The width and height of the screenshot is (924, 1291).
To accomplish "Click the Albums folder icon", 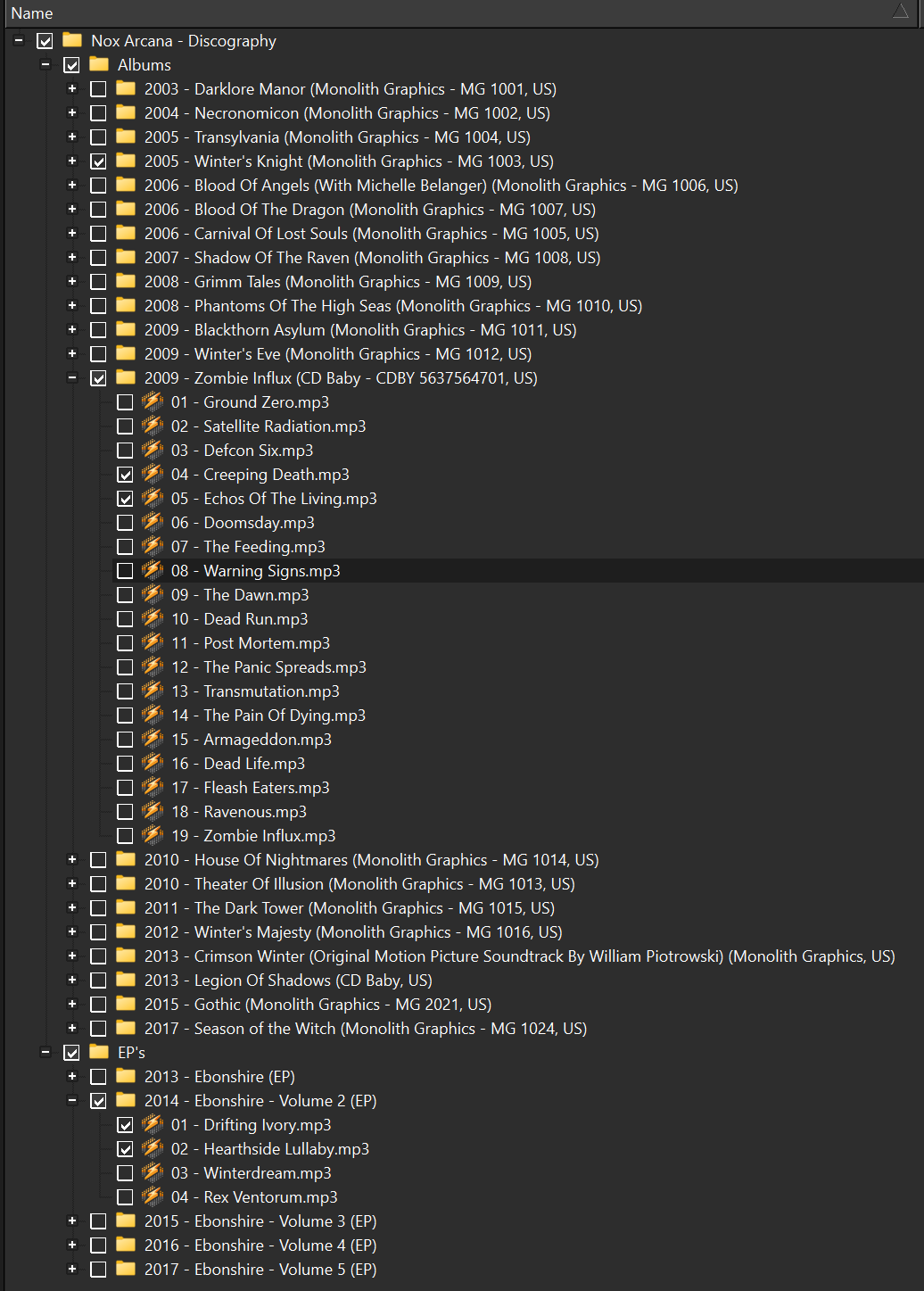I will 99,64.
